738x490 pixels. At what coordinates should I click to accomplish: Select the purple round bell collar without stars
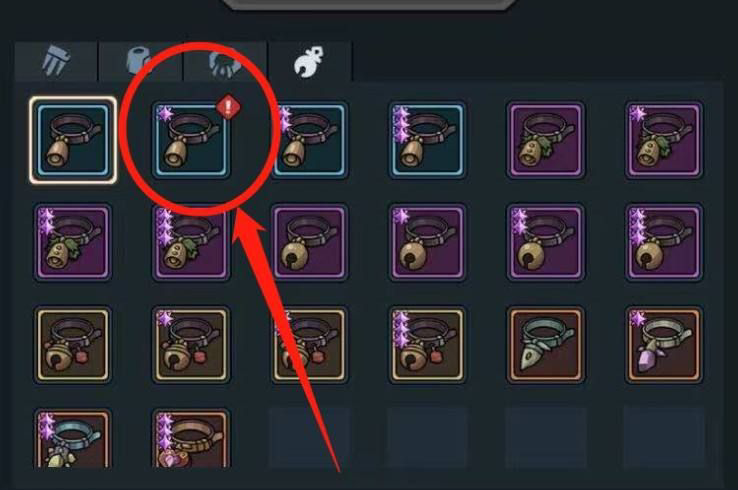309,242
